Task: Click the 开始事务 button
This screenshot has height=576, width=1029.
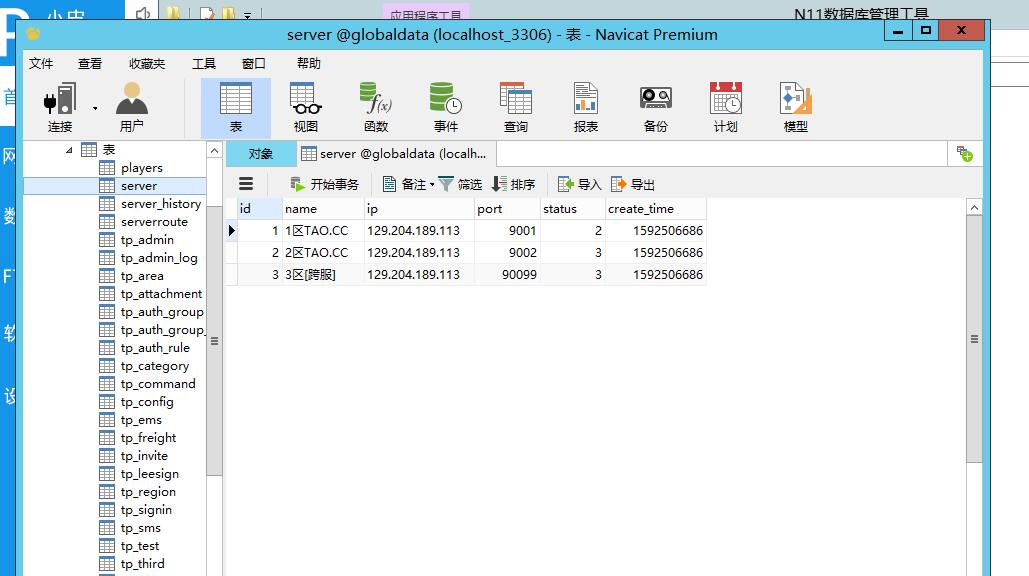Action: pos(324,184)
